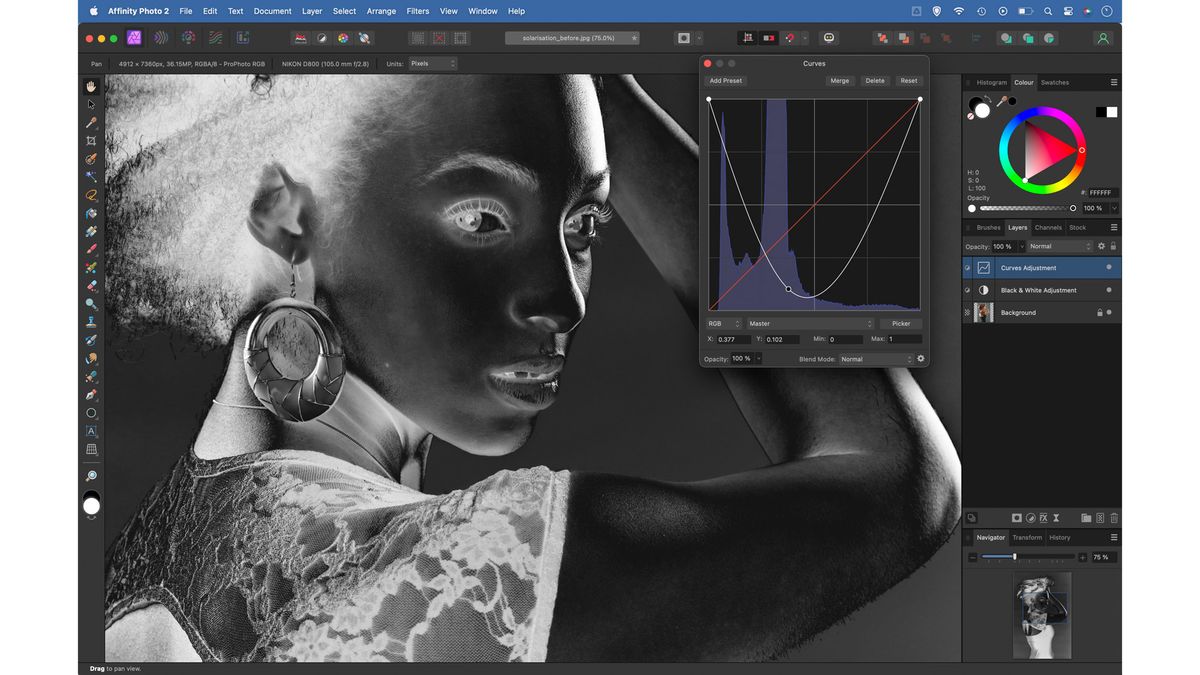Select the Move tool in the left toolbar

[92, 104]
